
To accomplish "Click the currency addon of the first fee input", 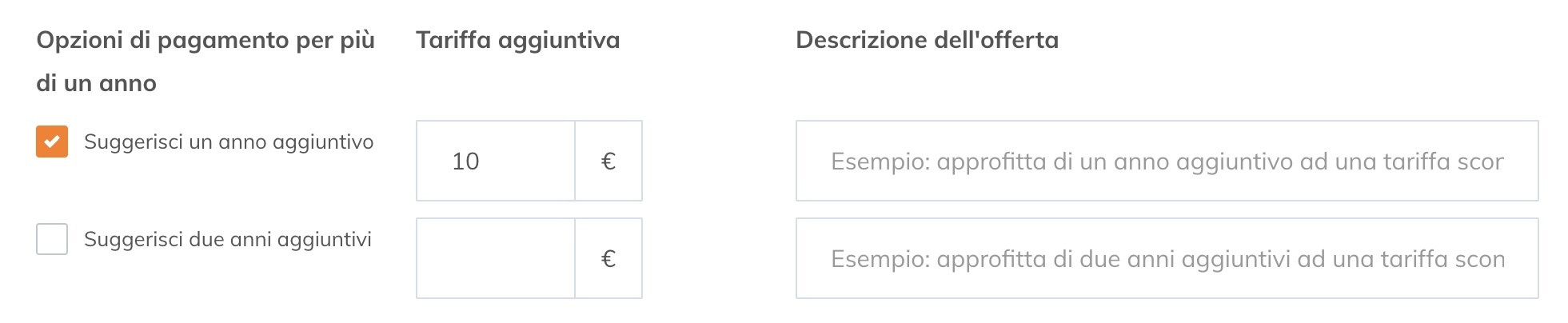I will (x=608, y=161).
